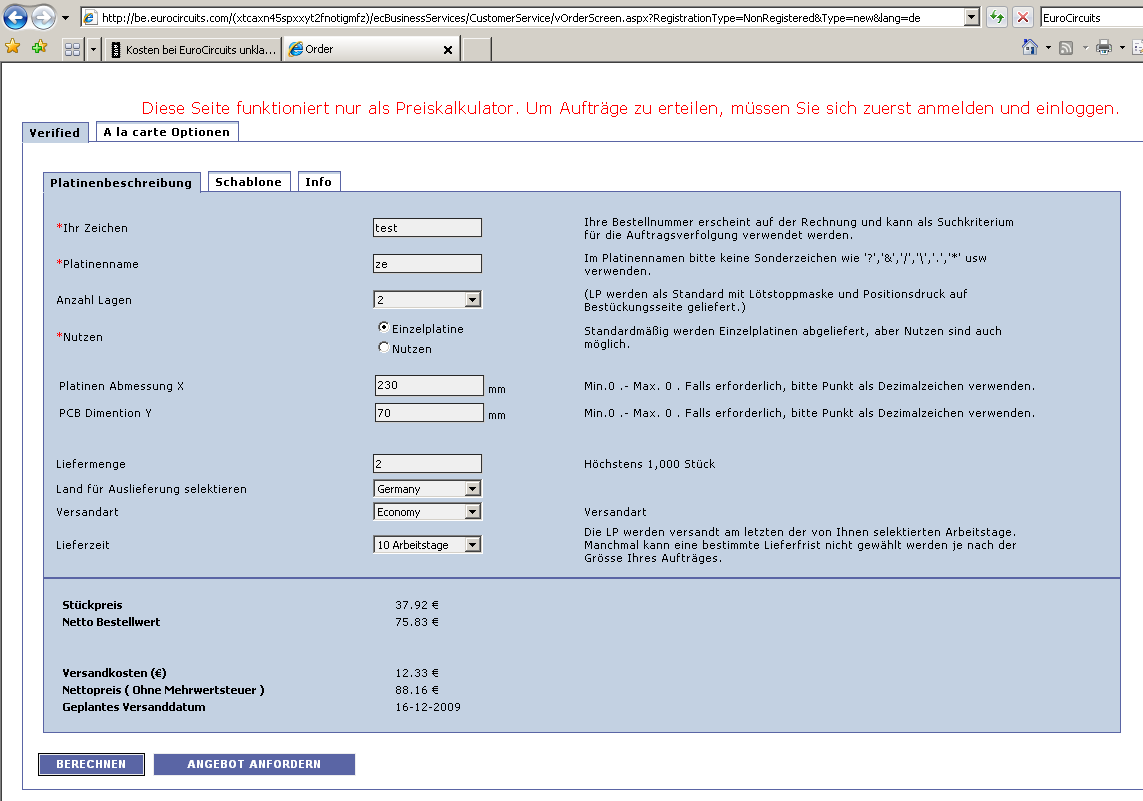Open the recent pages dropdown arrow

tap(66, 17)
